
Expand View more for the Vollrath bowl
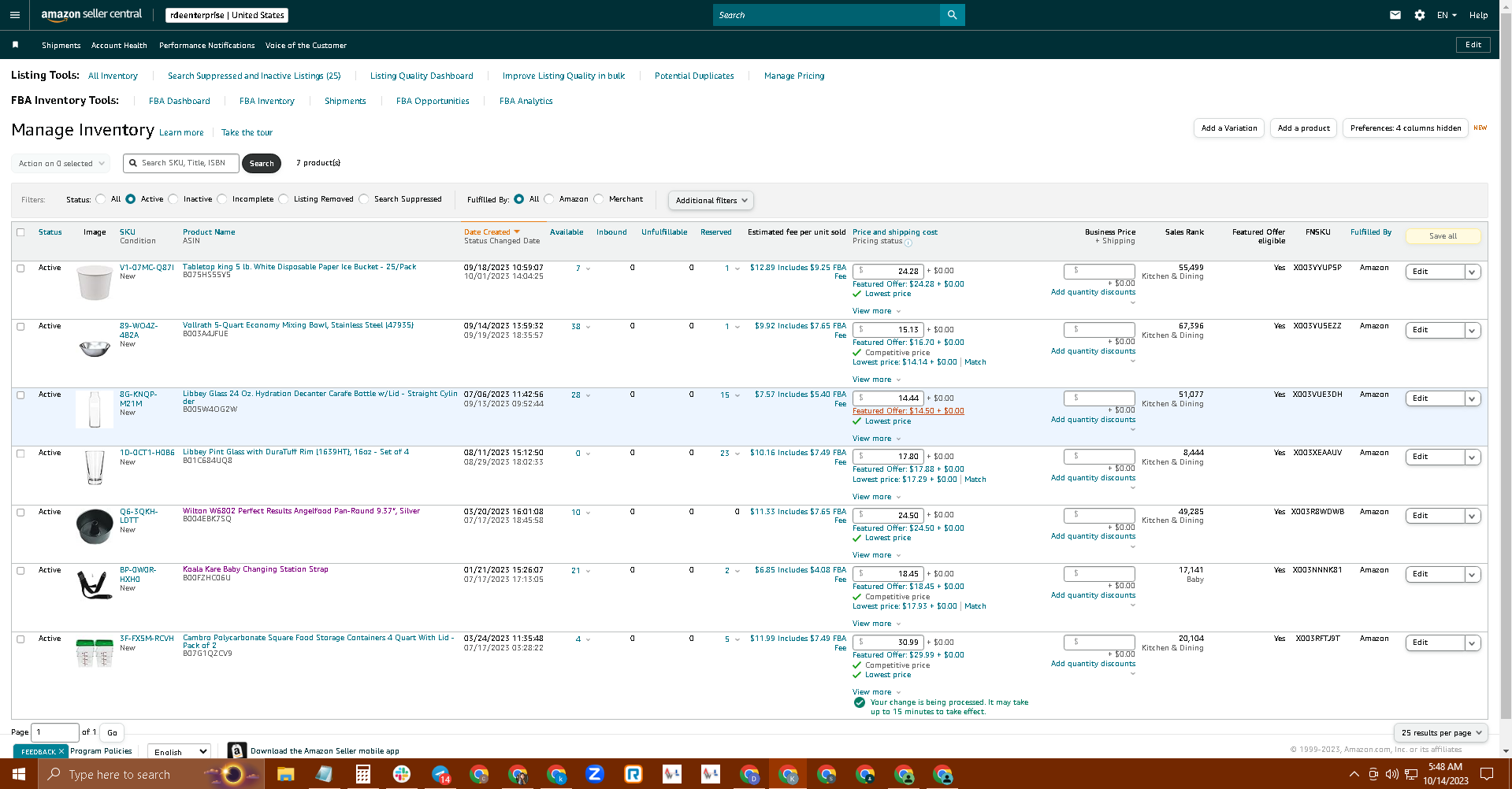click(876, 380)
